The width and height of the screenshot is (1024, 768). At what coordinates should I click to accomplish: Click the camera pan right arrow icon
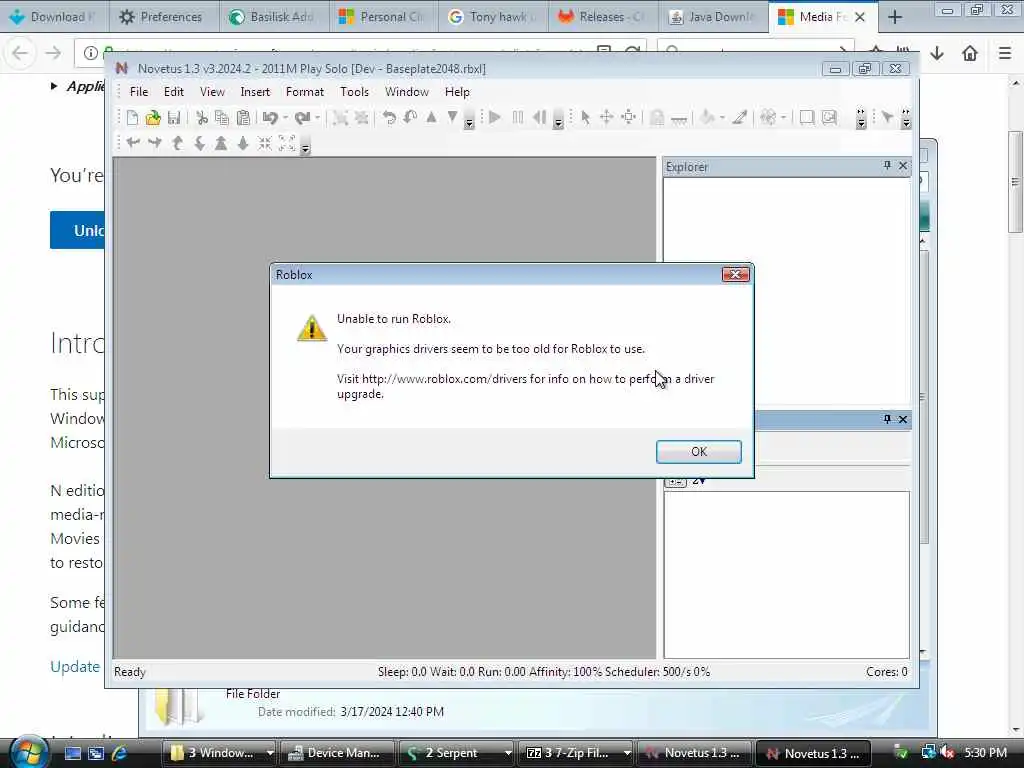point(155,143)
